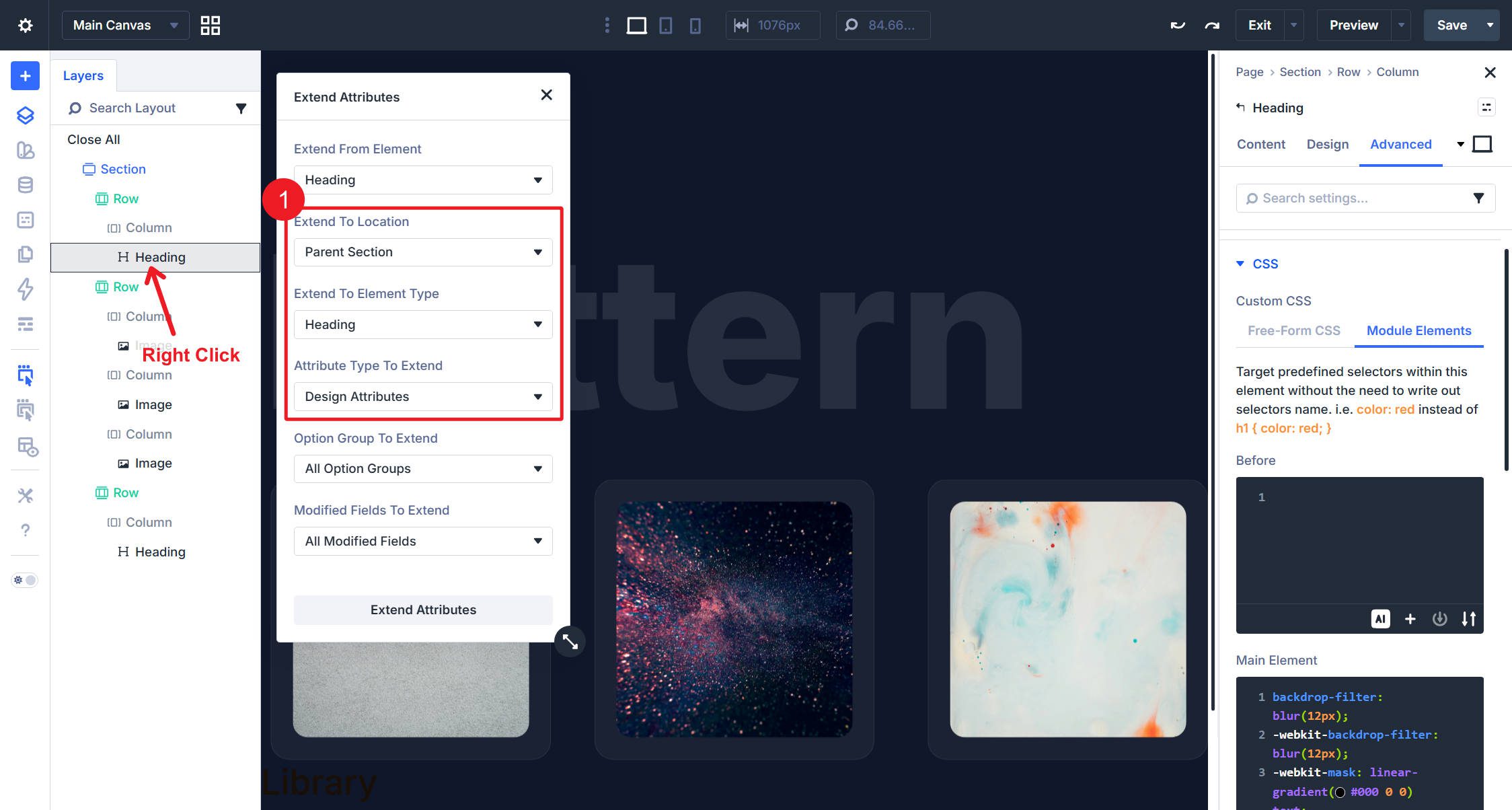Screen dimensions: 1512x810
Task: Open the Extend From Element dropdown
Action: pos(422,180)
